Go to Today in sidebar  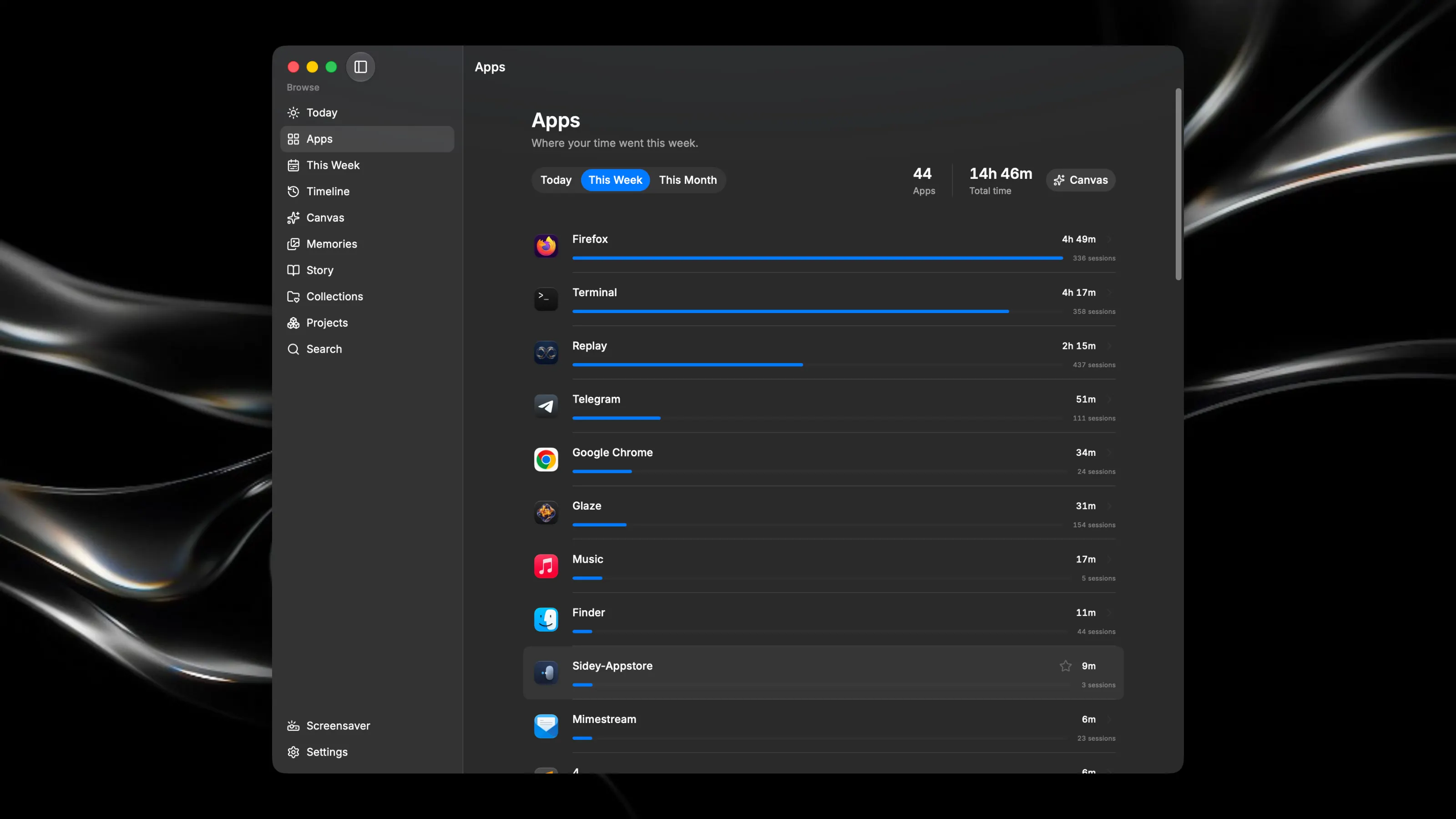367,112
